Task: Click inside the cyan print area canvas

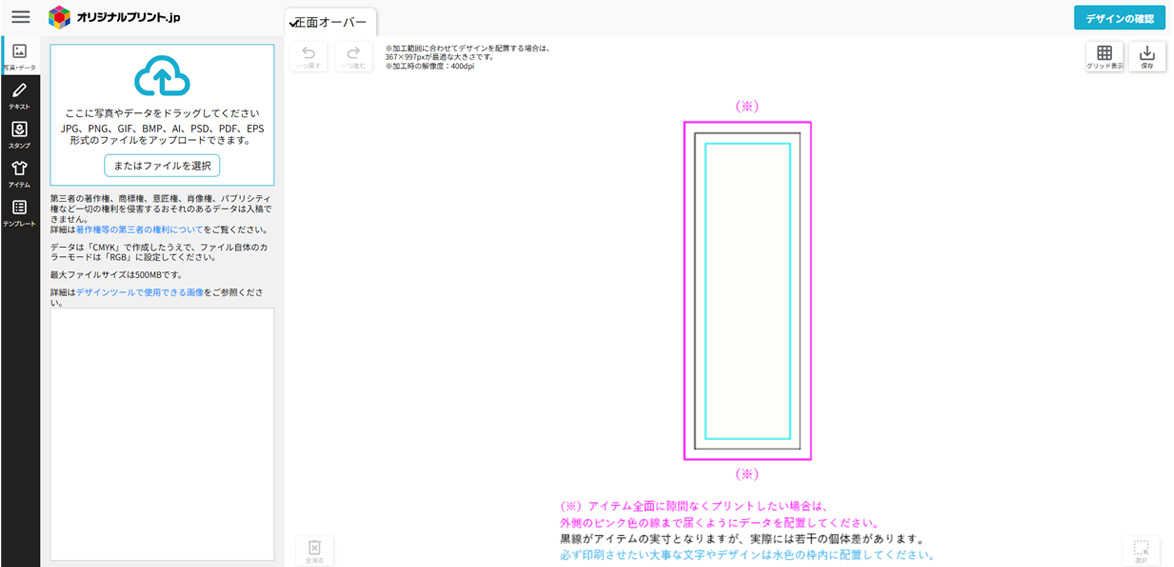Action: [747, 291]
